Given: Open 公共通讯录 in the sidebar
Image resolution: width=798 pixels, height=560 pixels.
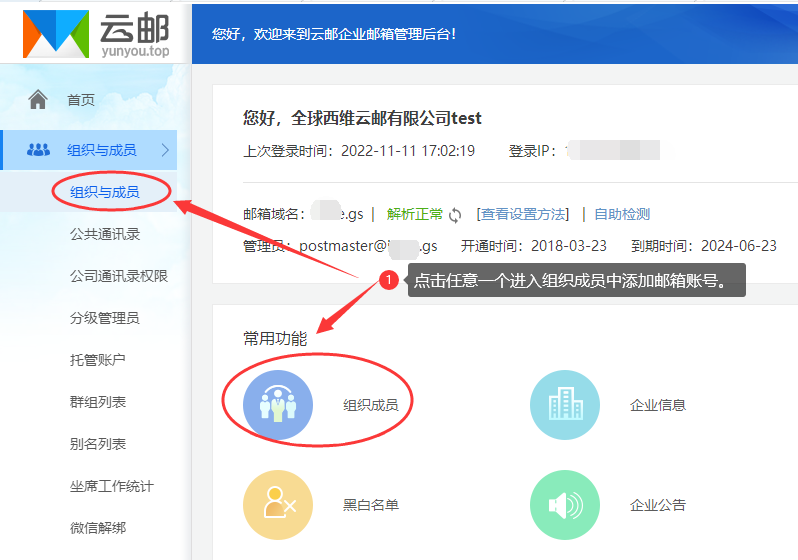Looking at the screenshot, I should 104,234.
